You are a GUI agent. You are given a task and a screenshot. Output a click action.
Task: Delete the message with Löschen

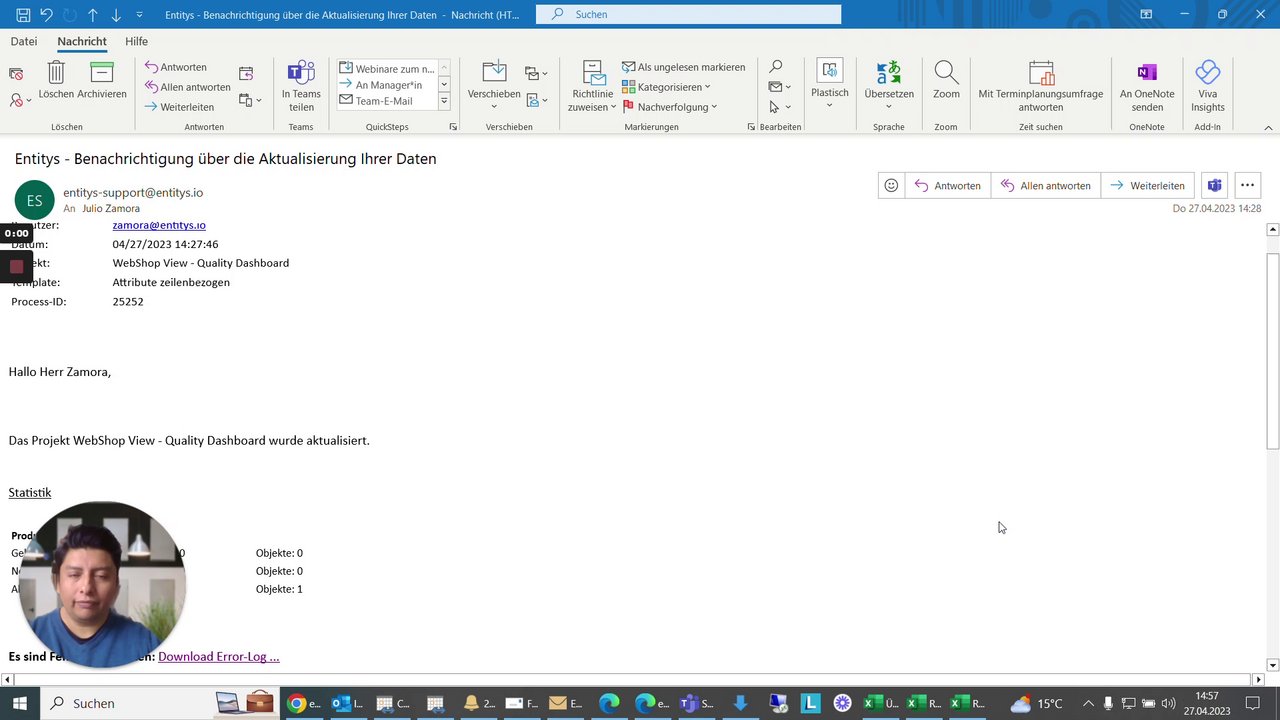(x=56, y=80)
